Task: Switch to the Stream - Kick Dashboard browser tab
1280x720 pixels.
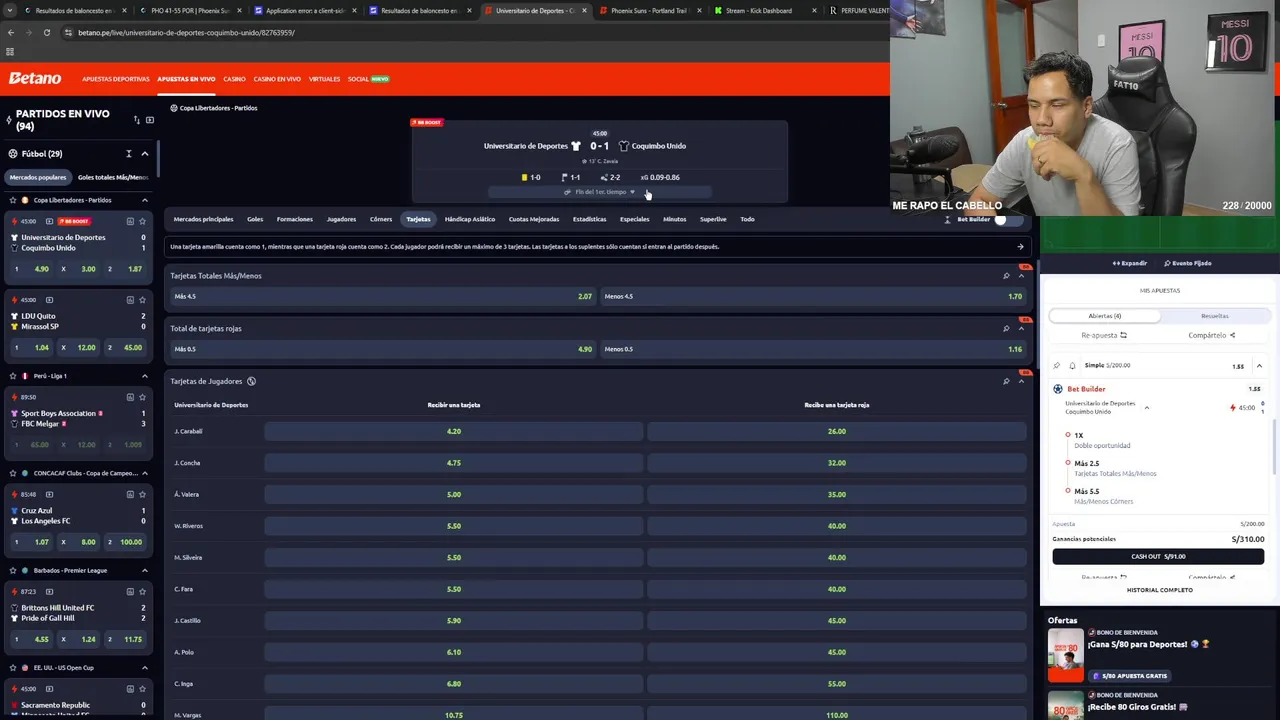Action: pos(758,10)
